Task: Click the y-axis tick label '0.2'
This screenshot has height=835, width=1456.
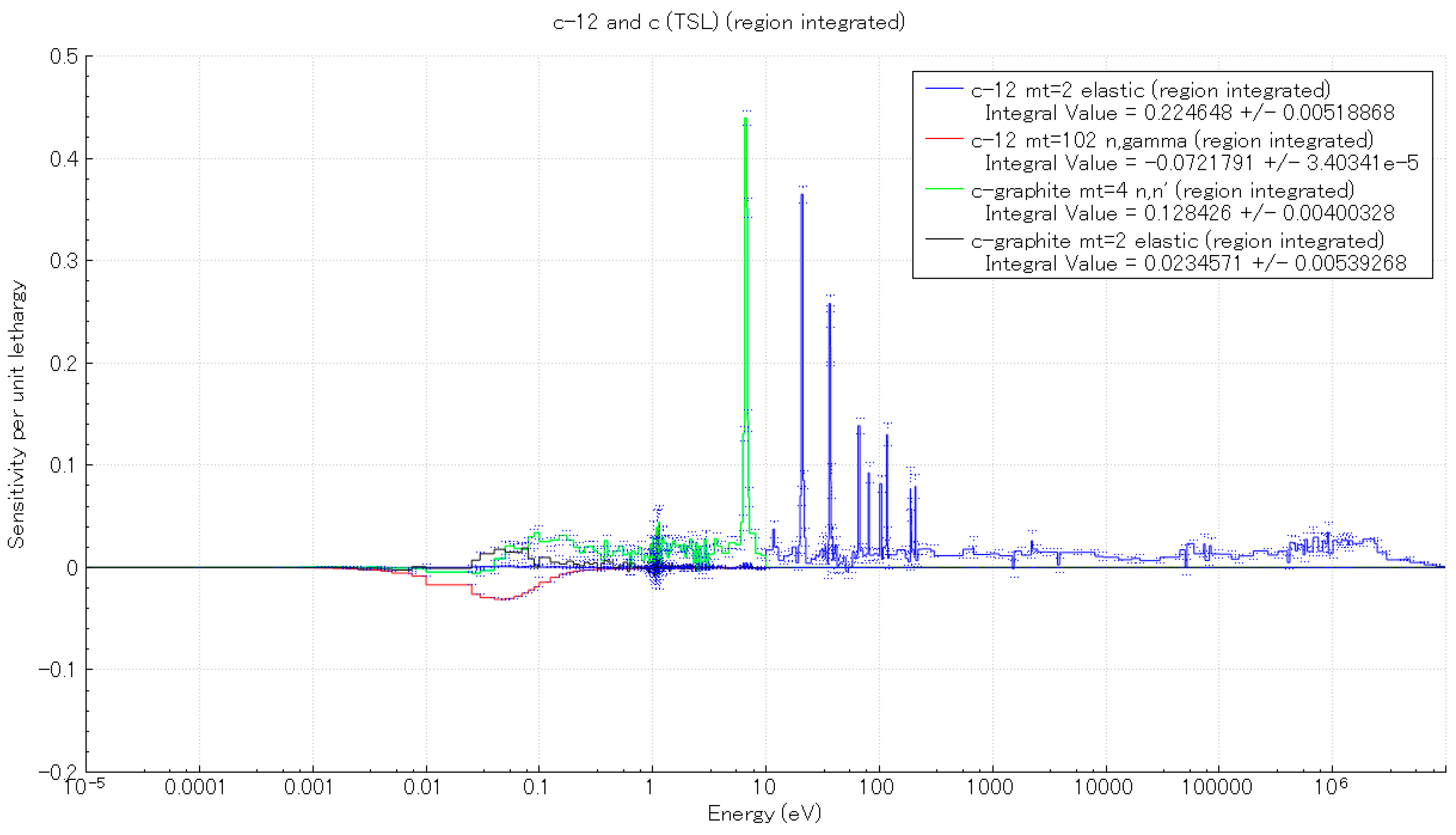Action: pos(64,364)
